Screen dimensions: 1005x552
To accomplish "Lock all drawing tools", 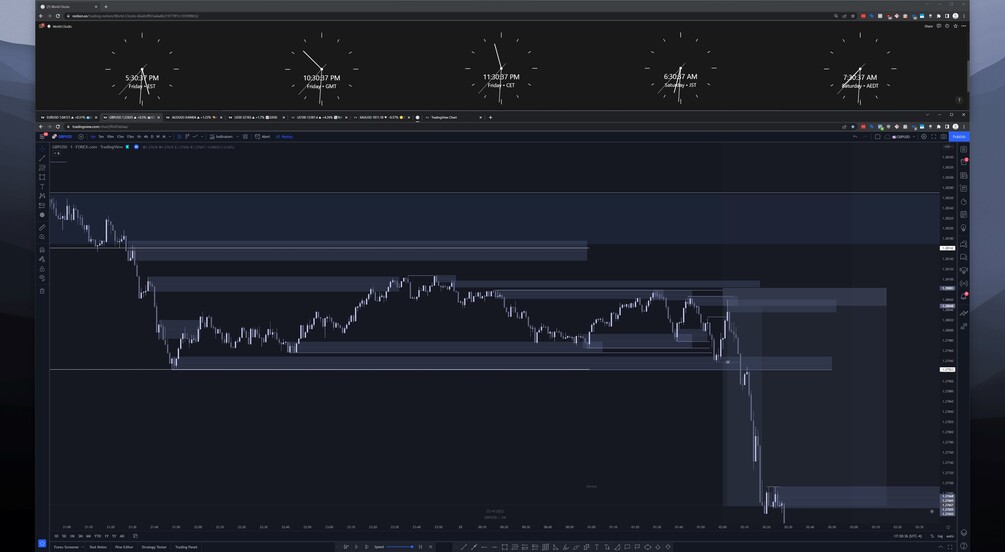I will [42, 269].
